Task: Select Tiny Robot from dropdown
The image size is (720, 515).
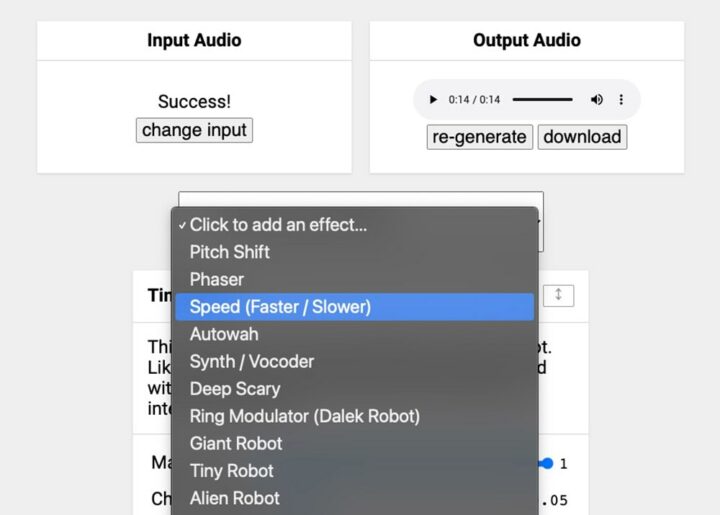Action: click(232, 470)
